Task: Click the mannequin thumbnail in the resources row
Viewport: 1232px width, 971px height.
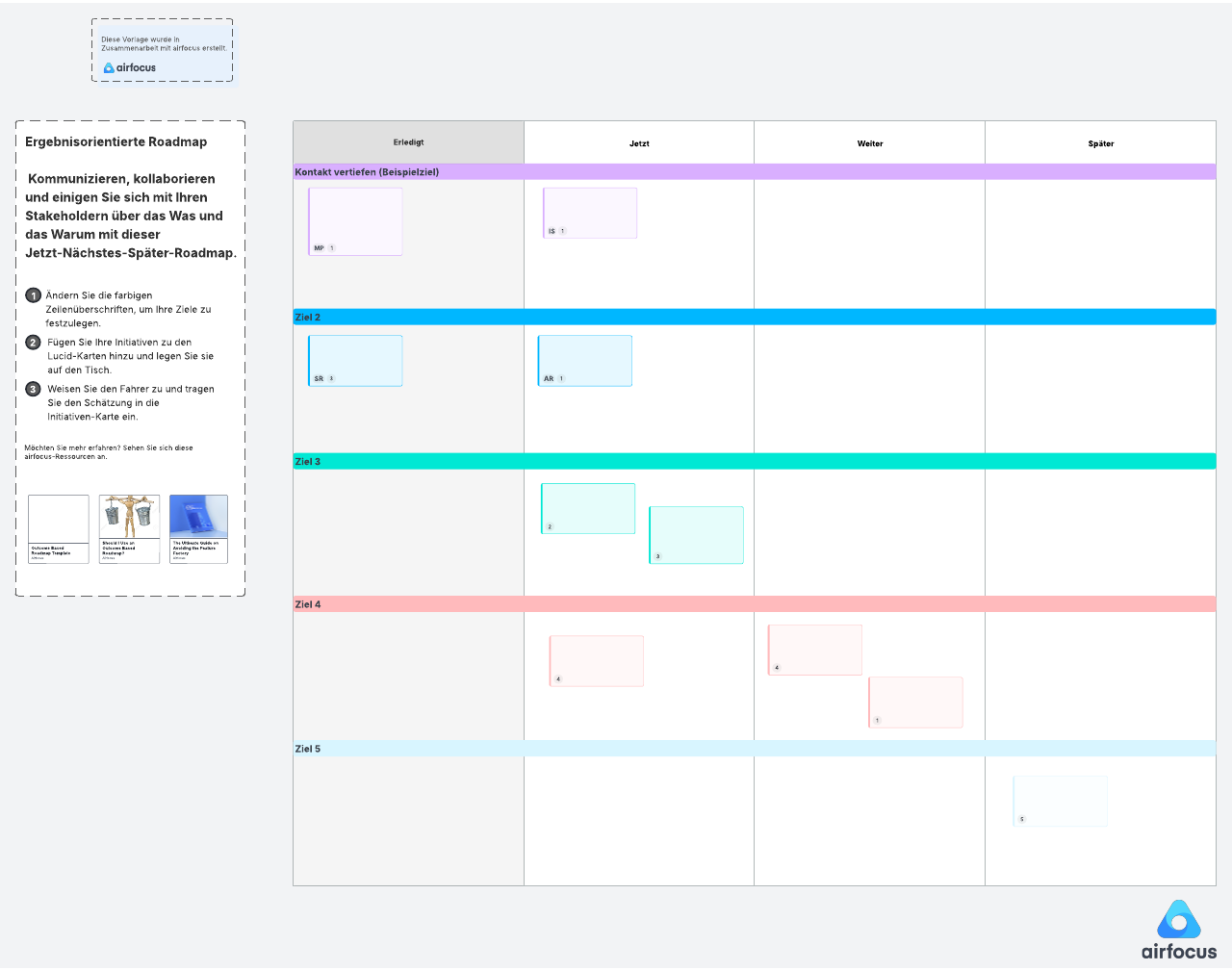Action: [128, 515]
